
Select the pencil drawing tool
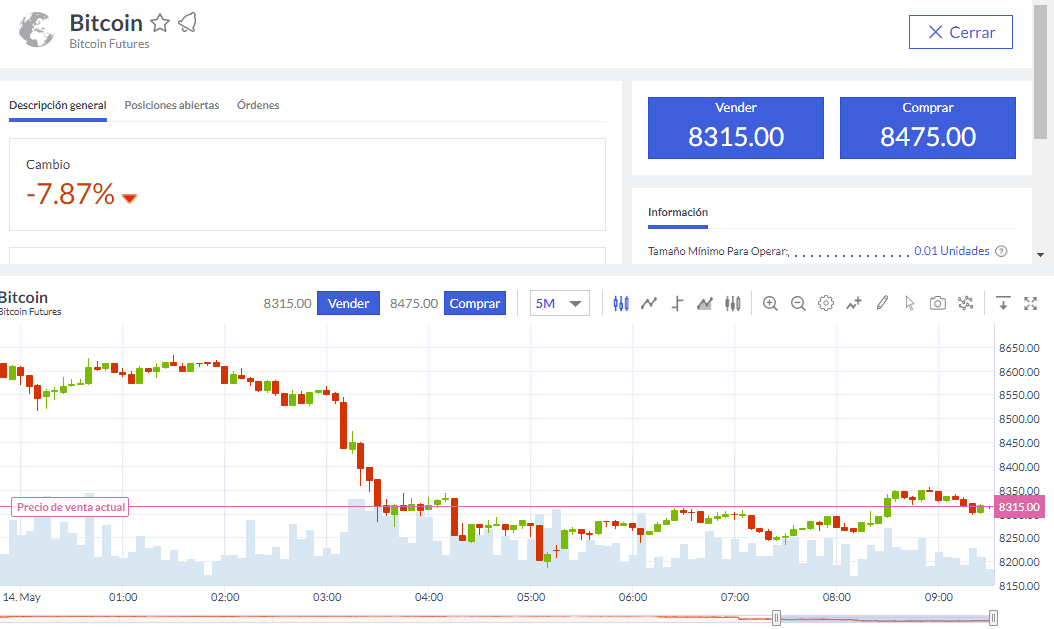click(x=882, y=303)
